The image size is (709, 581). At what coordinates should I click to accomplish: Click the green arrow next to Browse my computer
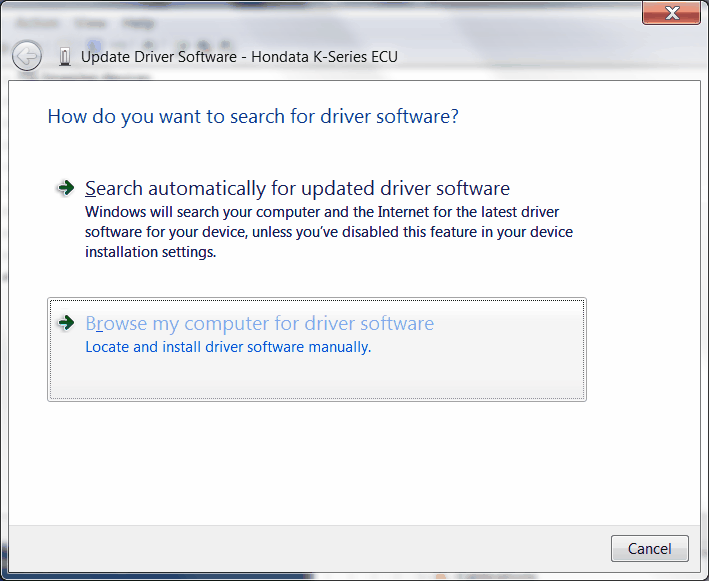pyautogui.click(x=66, y=323)
